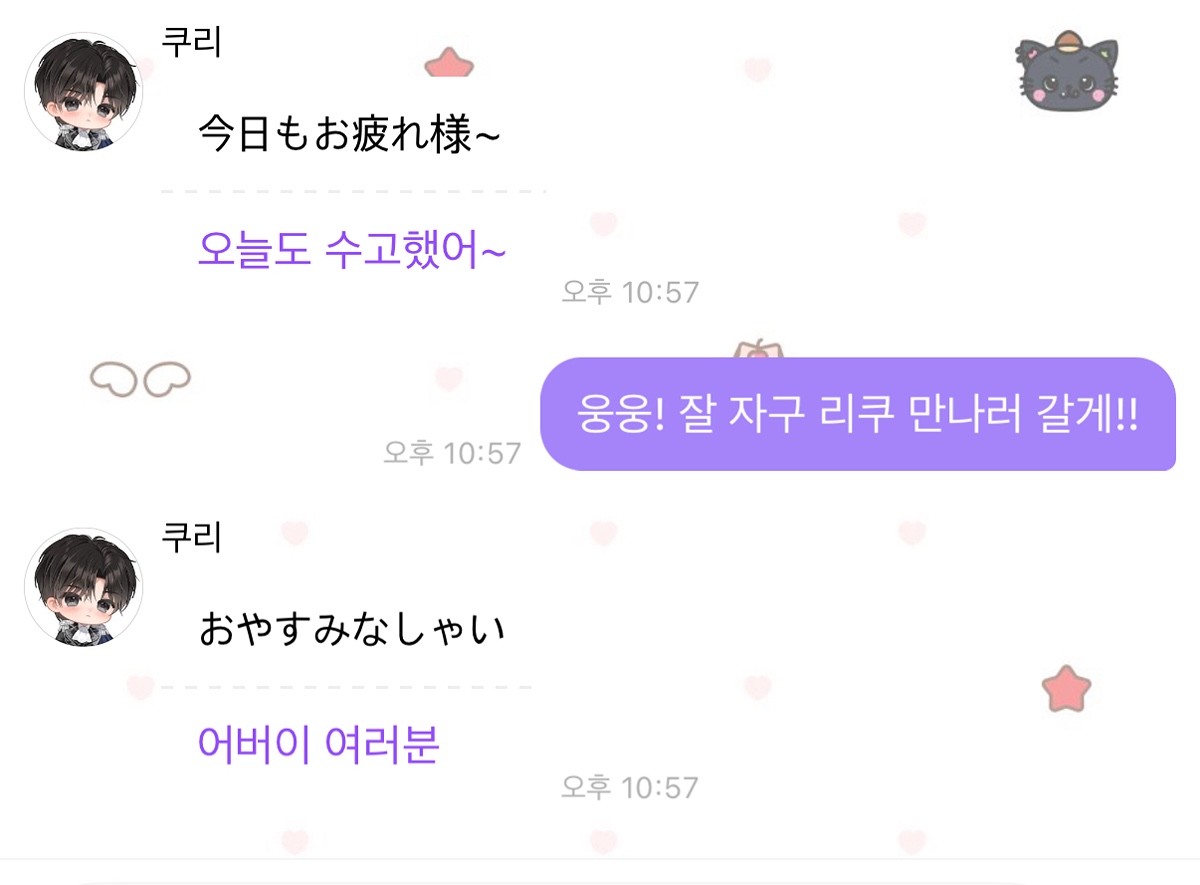Select the message おやすみなしゃい
1200x885 pixels.
(351, 630)
